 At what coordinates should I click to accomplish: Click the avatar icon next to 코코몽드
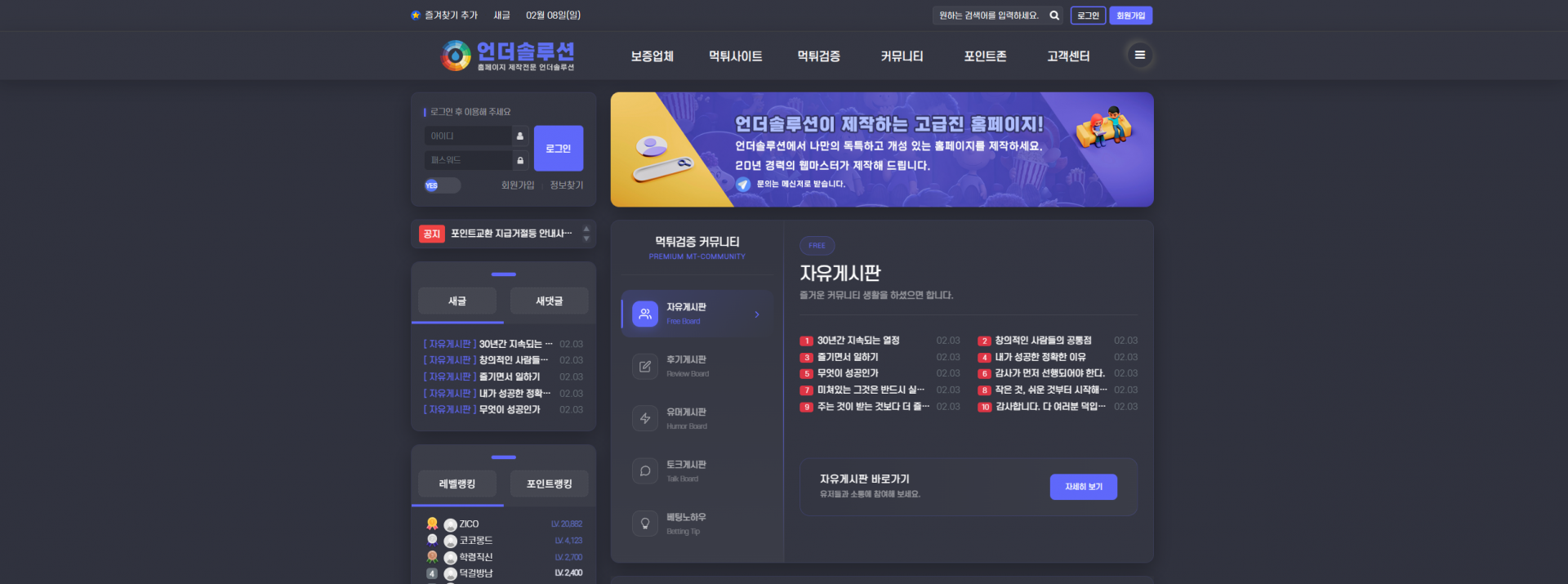[450, 542]
